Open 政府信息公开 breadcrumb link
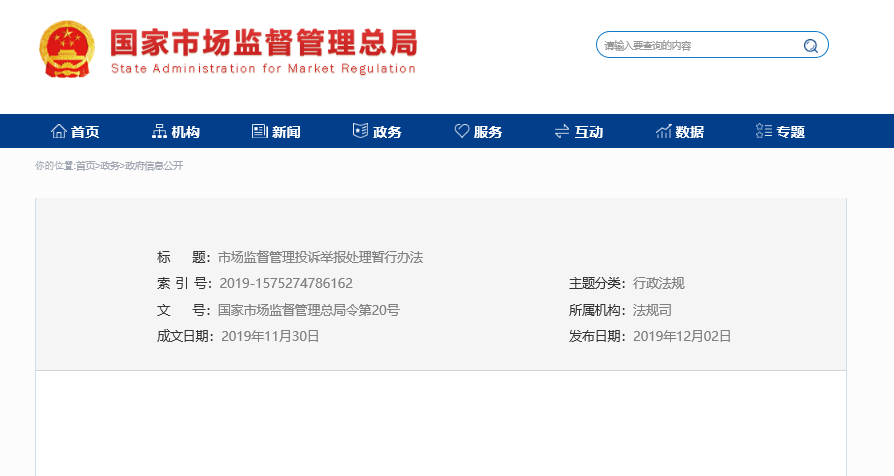The width and height of the screenshot is (894, 476). coord(153,166)
